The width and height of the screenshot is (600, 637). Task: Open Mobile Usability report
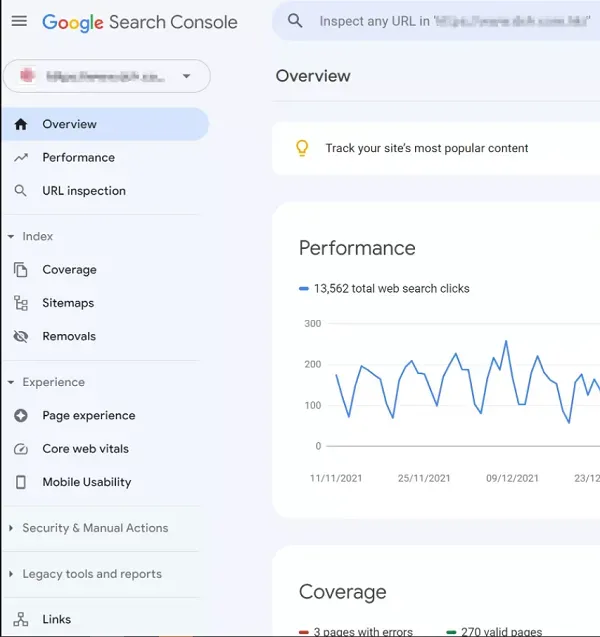[x=87, y=482]
